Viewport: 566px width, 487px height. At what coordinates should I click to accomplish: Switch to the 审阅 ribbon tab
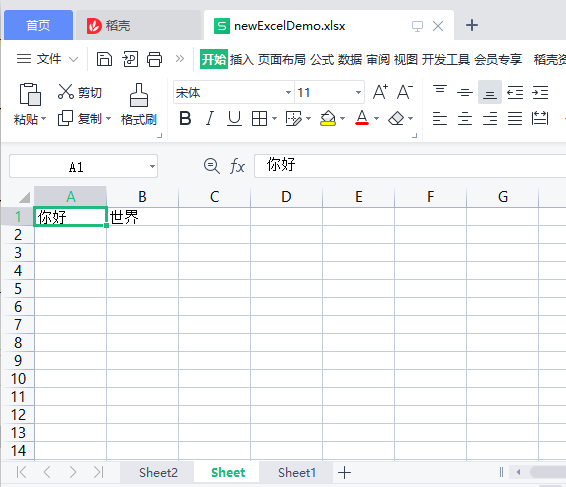(378, 59)
